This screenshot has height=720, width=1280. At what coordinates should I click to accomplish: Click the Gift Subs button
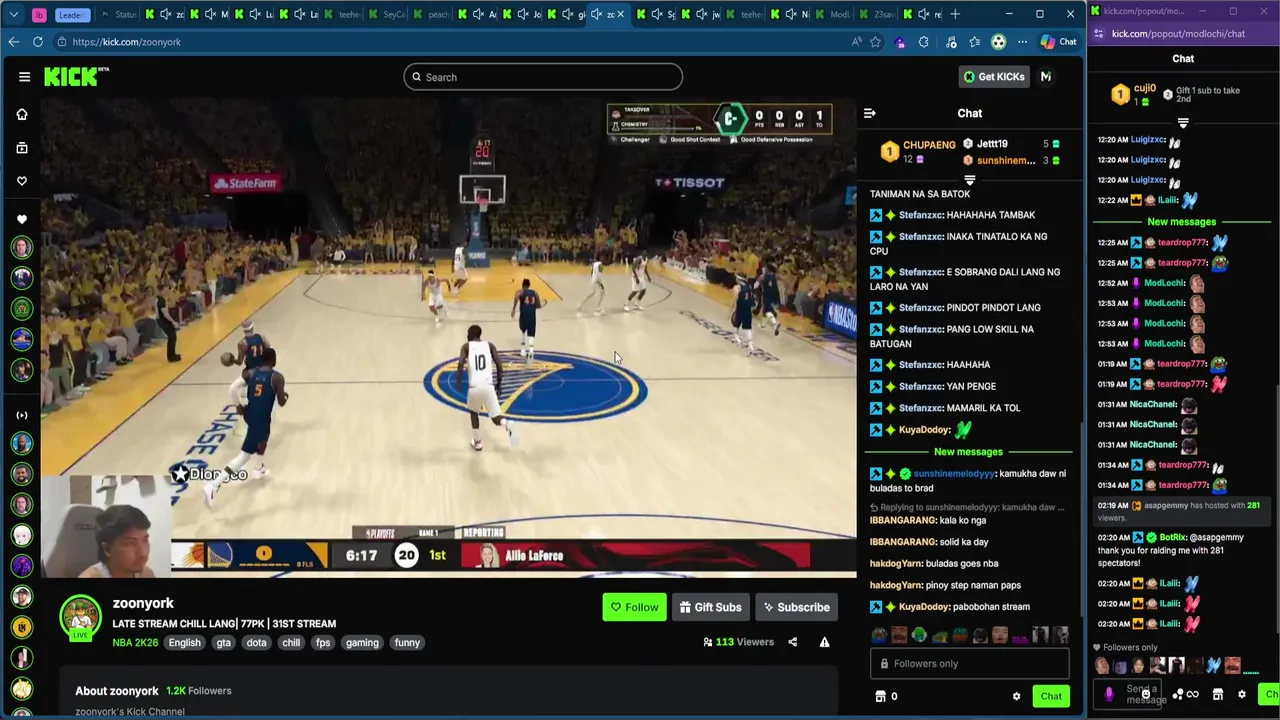coord(710,607)
